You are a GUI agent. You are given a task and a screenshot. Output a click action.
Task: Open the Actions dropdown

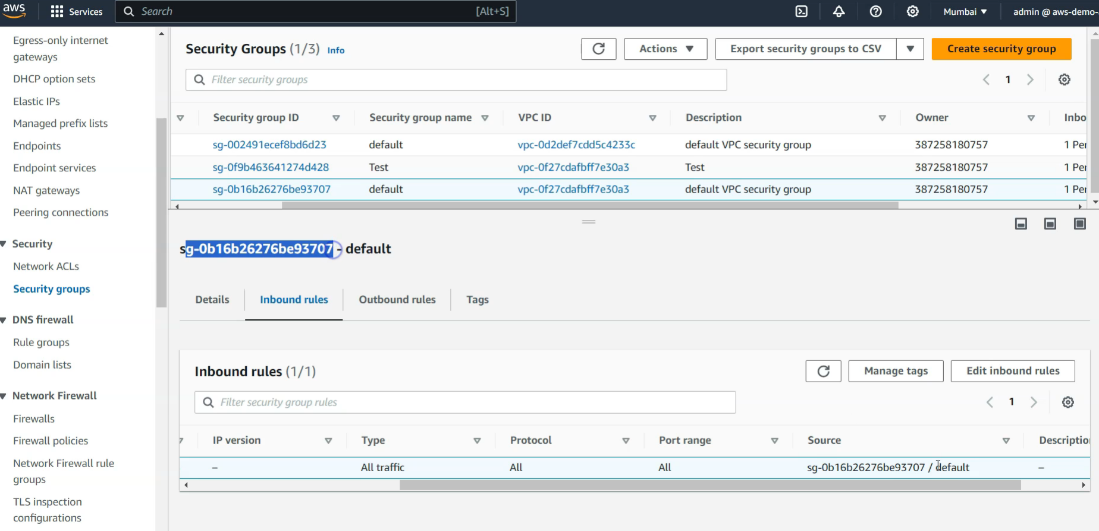[x=665, y=49]
